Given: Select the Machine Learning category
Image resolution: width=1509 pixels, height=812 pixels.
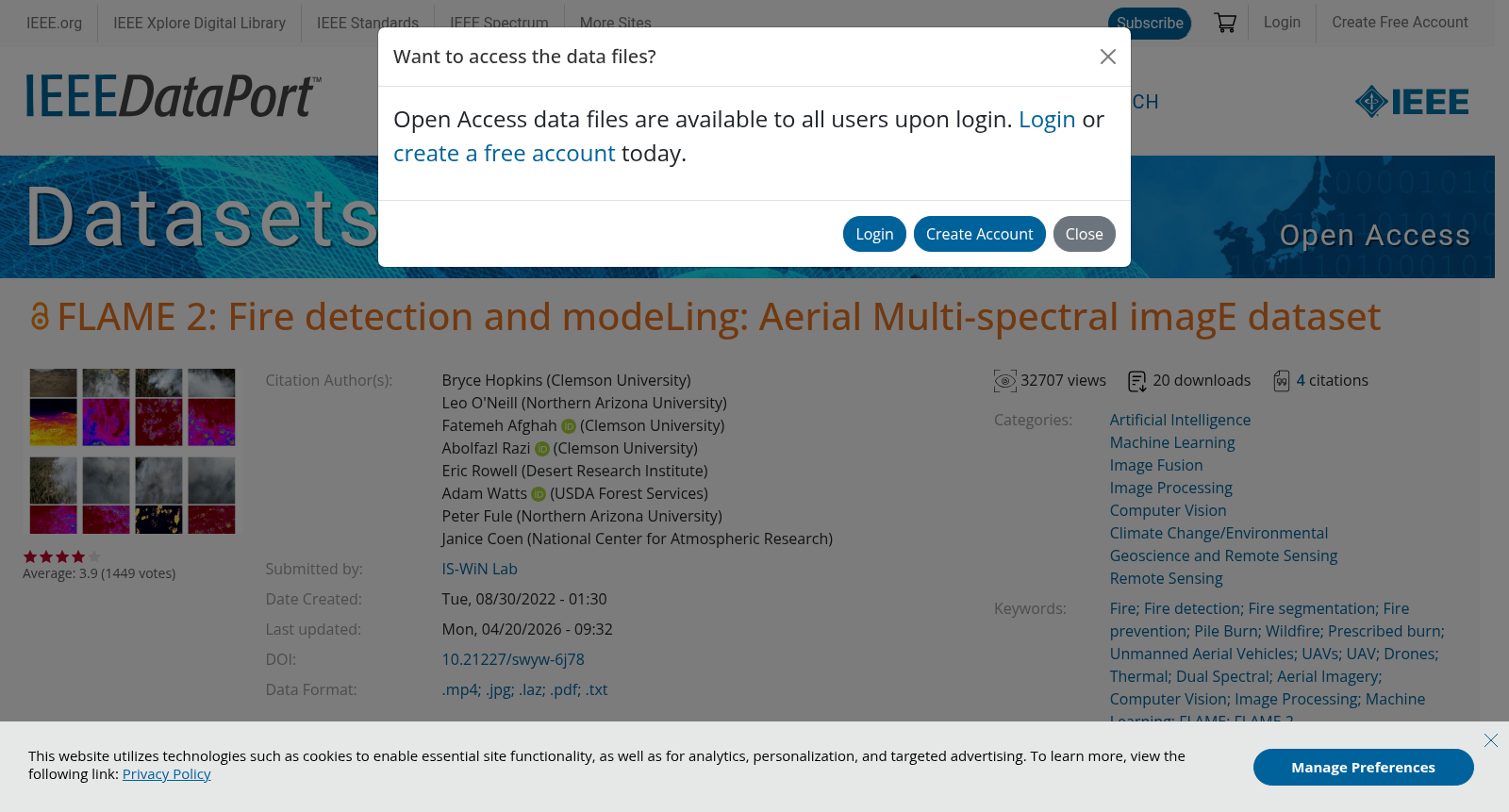Looking at the screenshot, I should [1172, 443].
